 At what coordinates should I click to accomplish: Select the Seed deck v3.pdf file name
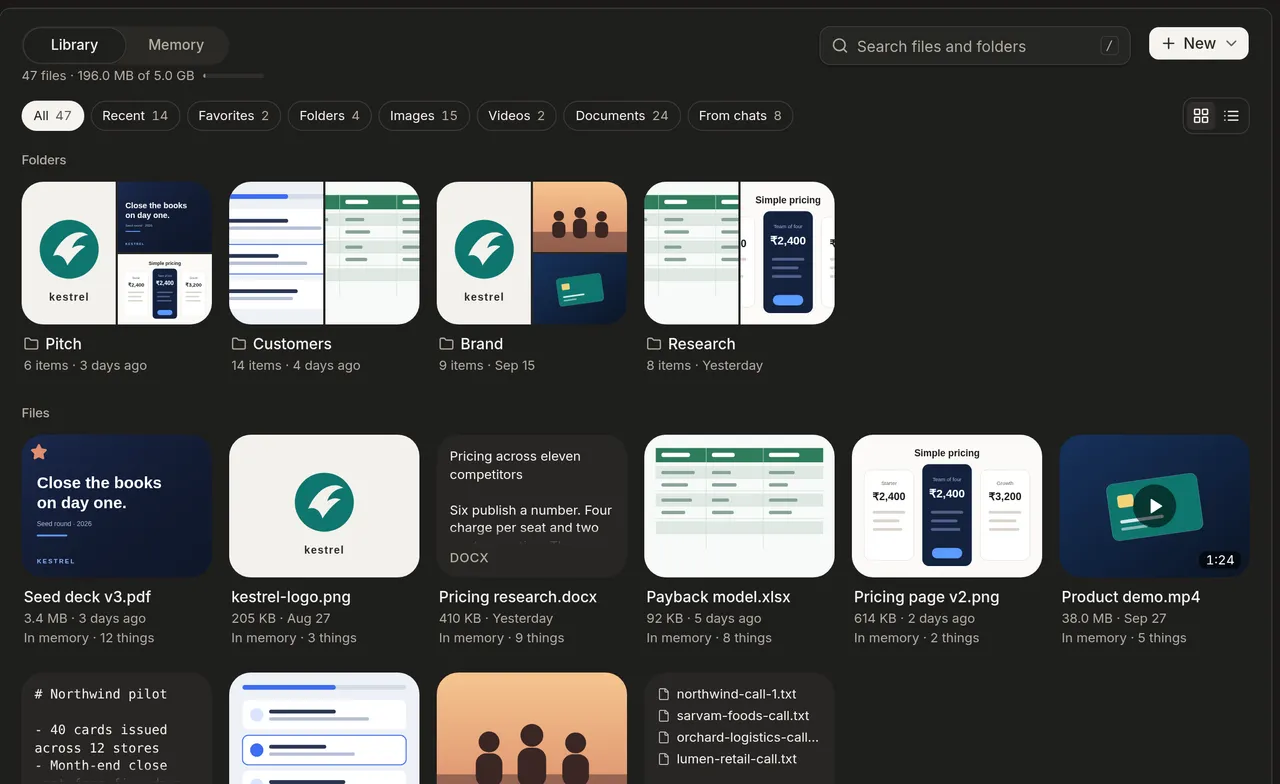click(88, 597)
